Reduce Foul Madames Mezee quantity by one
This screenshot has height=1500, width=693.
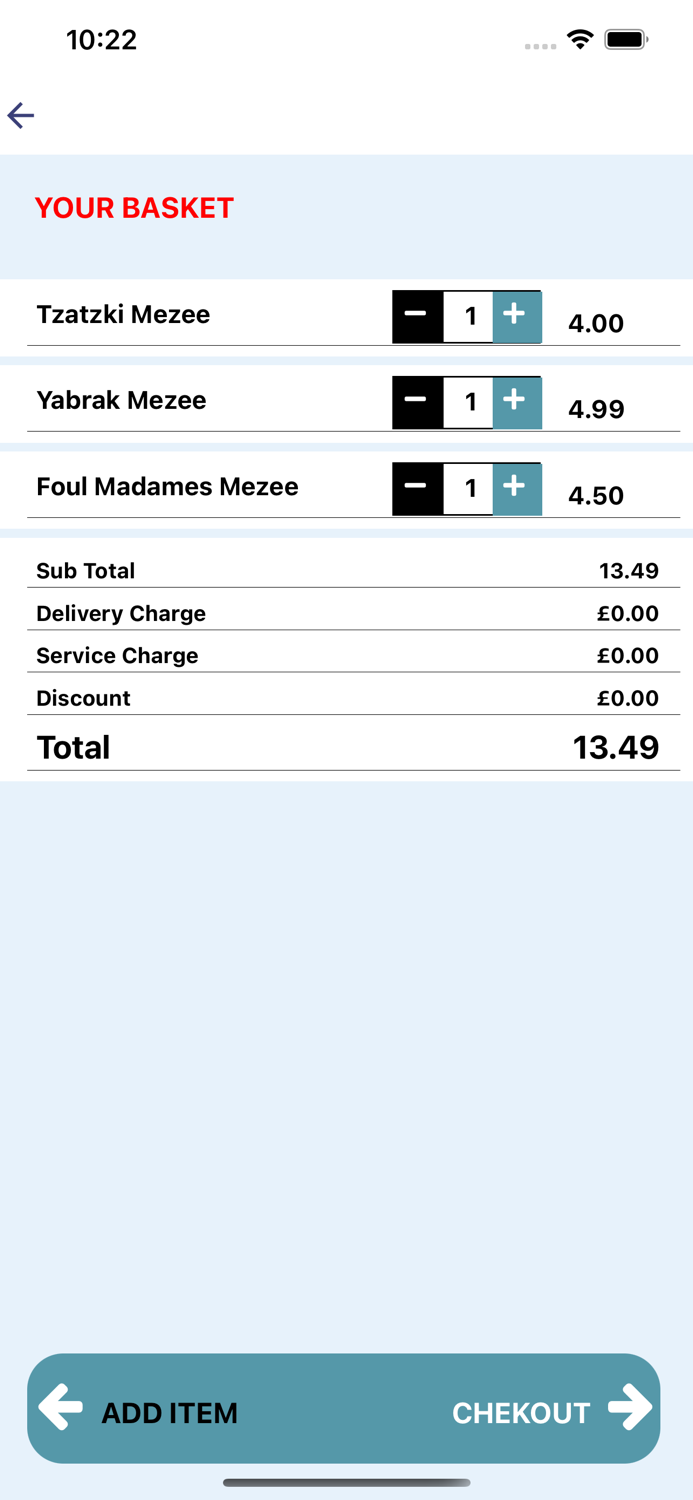pos(417,488)
